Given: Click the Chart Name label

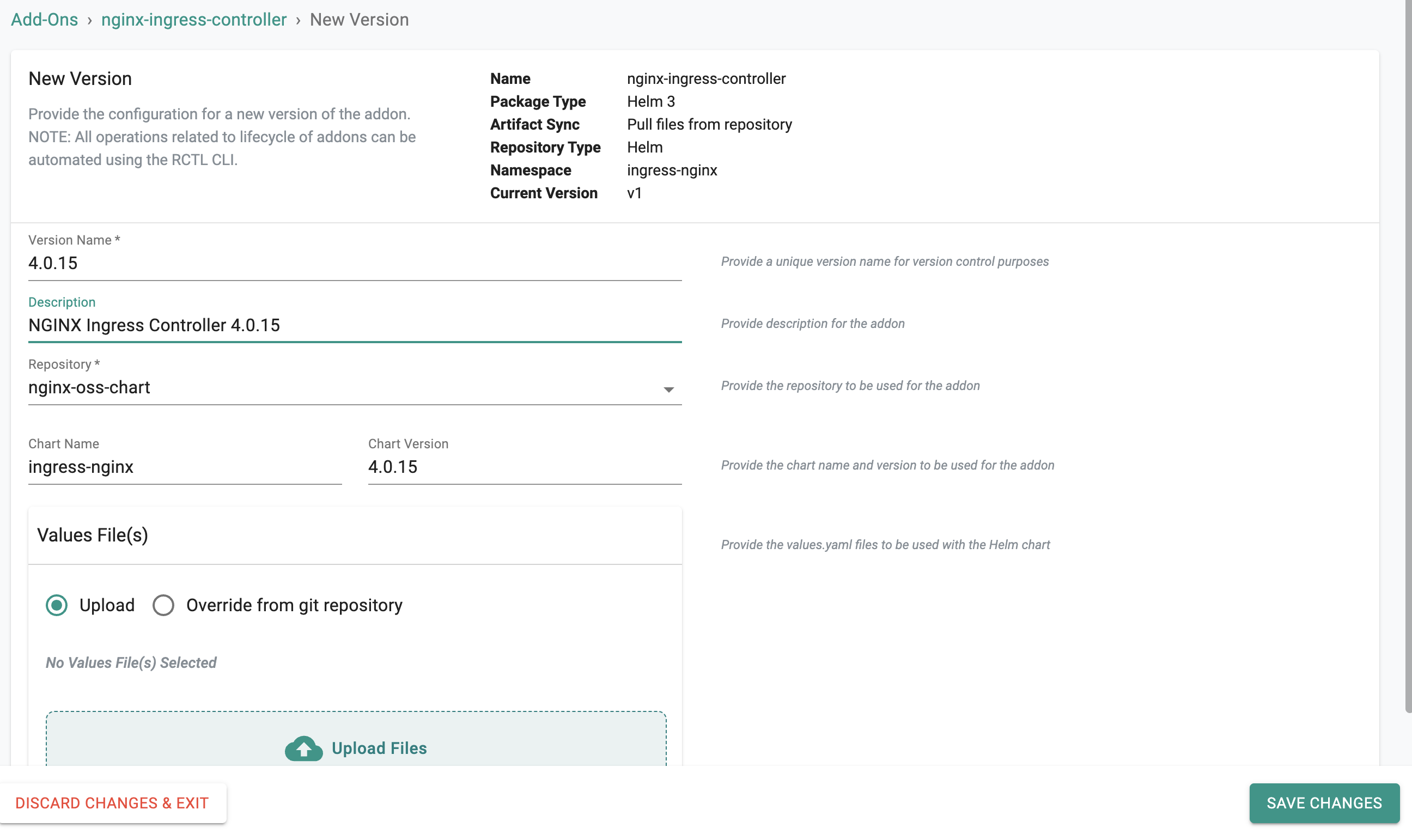Looking at the screenshot, I should (x=63, y=444).
